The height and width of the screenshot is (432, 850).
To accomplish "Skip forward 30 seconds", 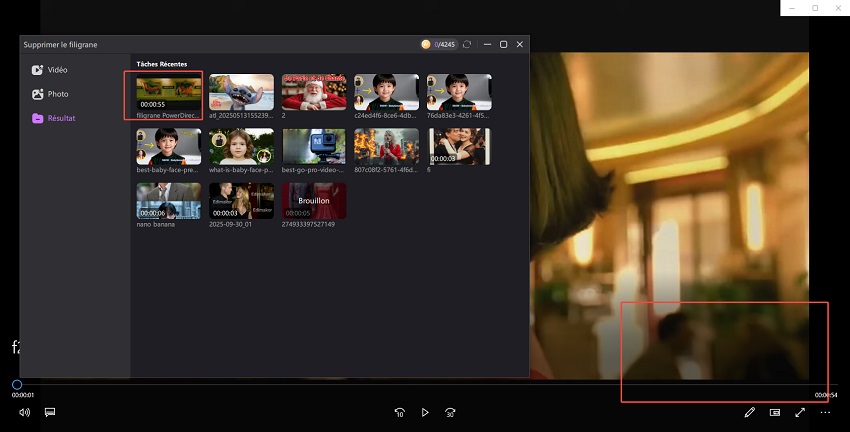I will [x=450, y=412].
